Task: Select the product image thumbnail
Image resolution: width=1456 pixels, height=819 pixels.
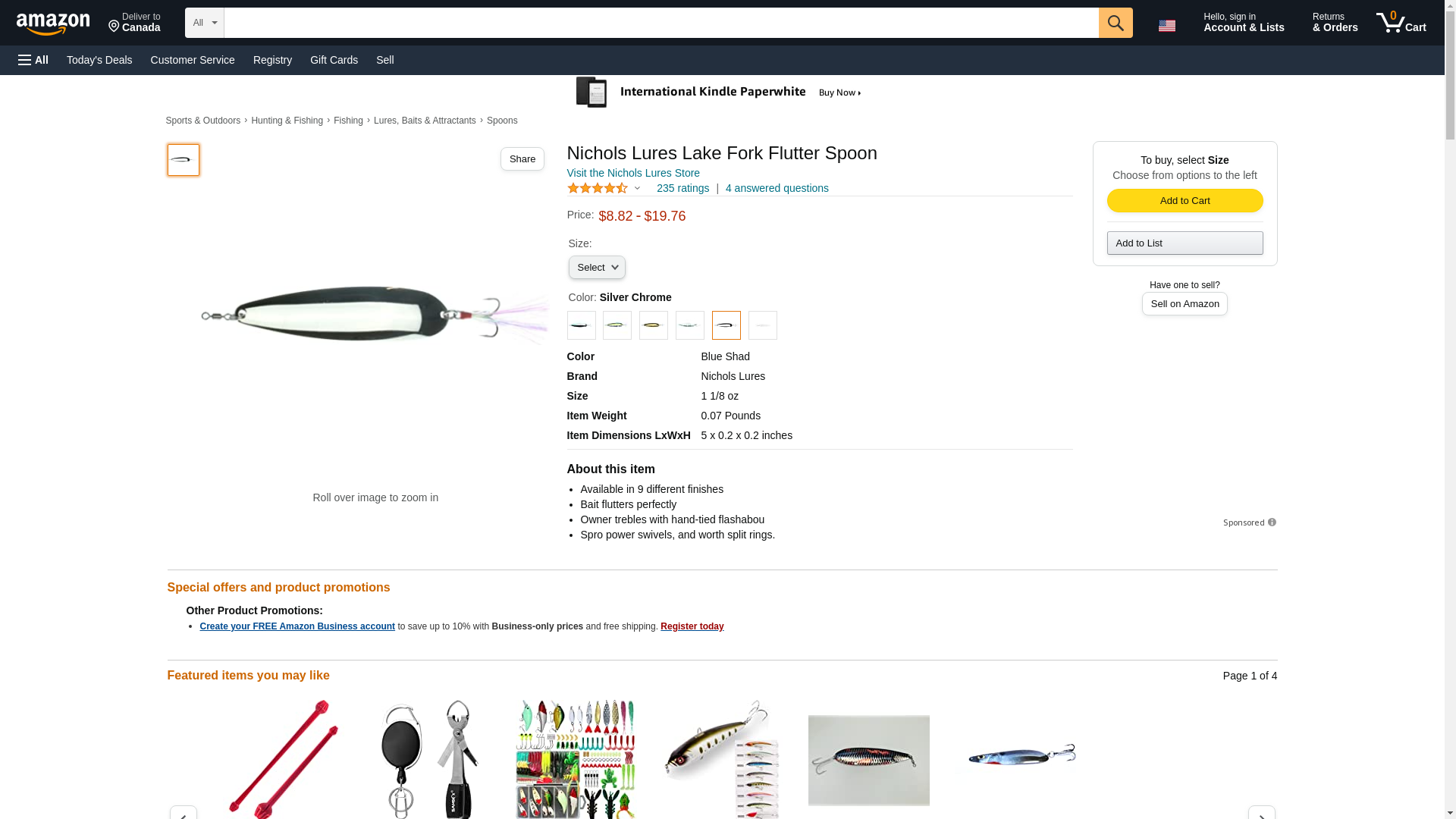Action: point(184,160)
